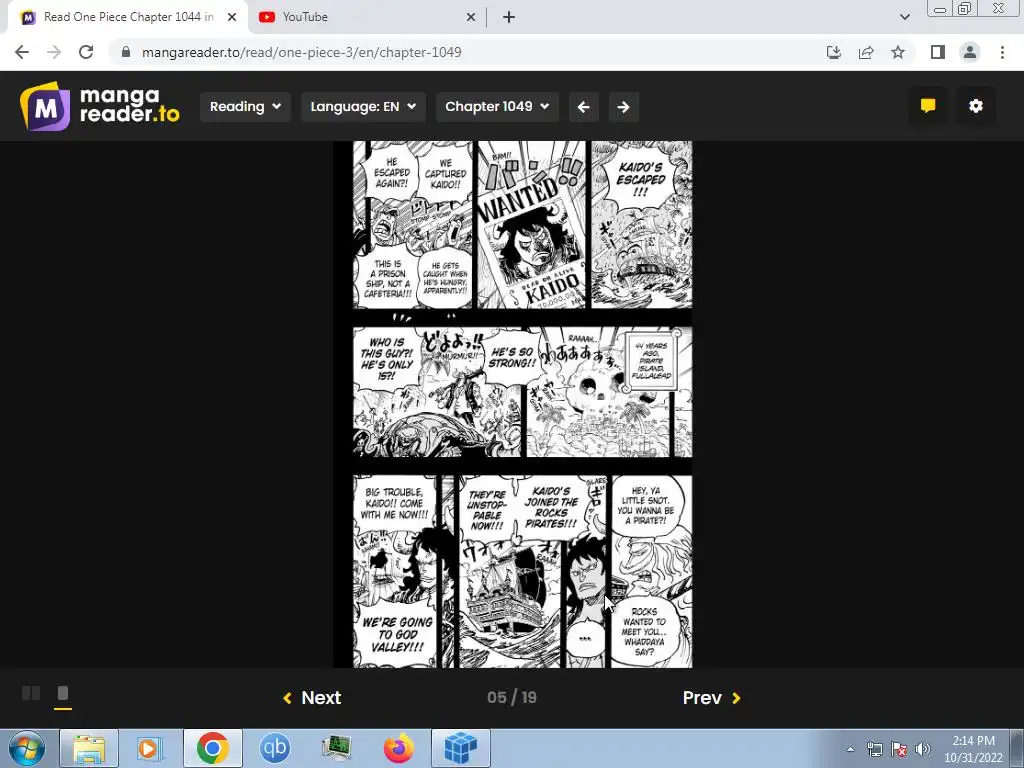Screen dimensions: 1024x768
Task: Click the install app icon in address bar
Action: point(834,52)
